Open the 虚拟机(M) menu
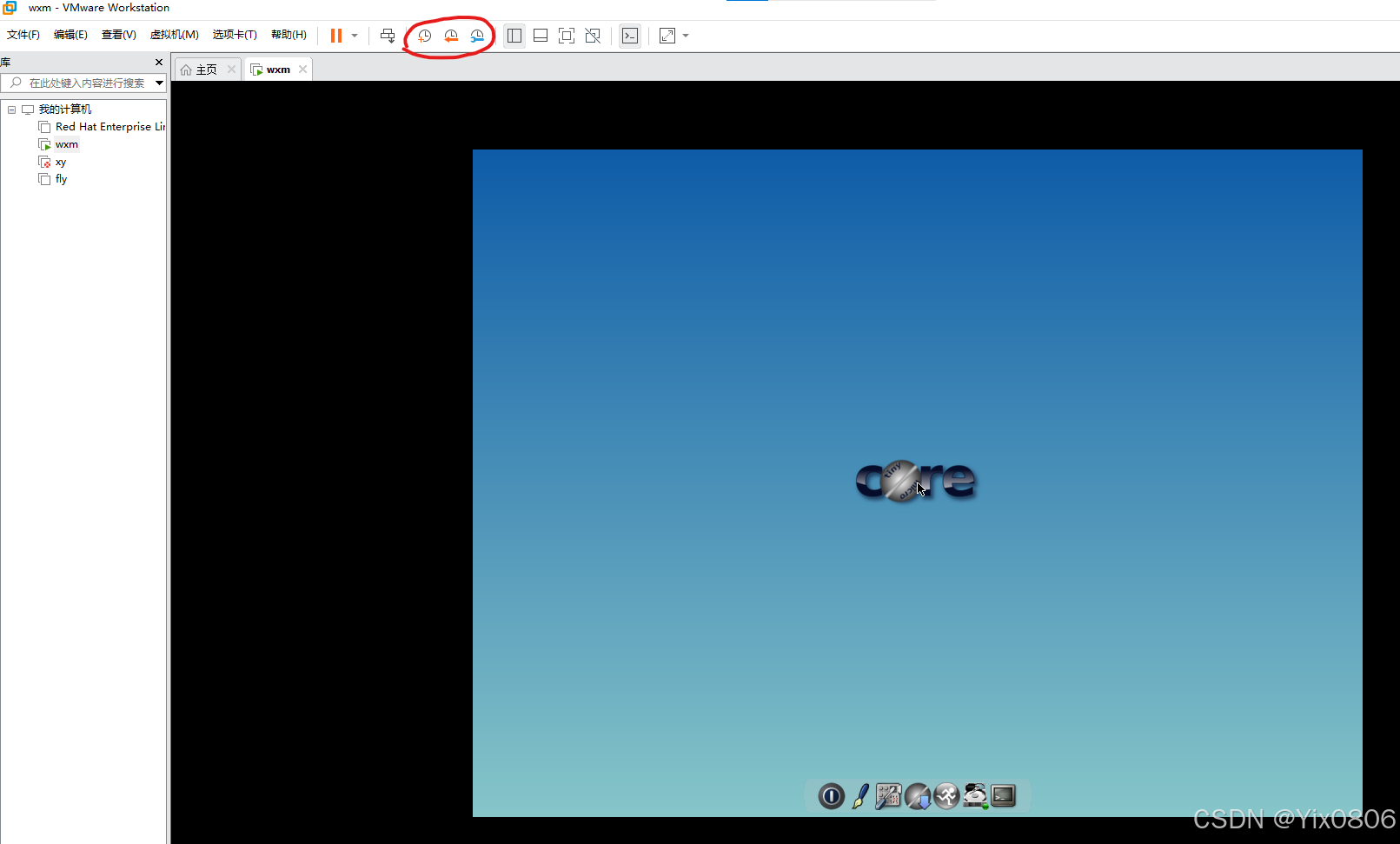 175,35
